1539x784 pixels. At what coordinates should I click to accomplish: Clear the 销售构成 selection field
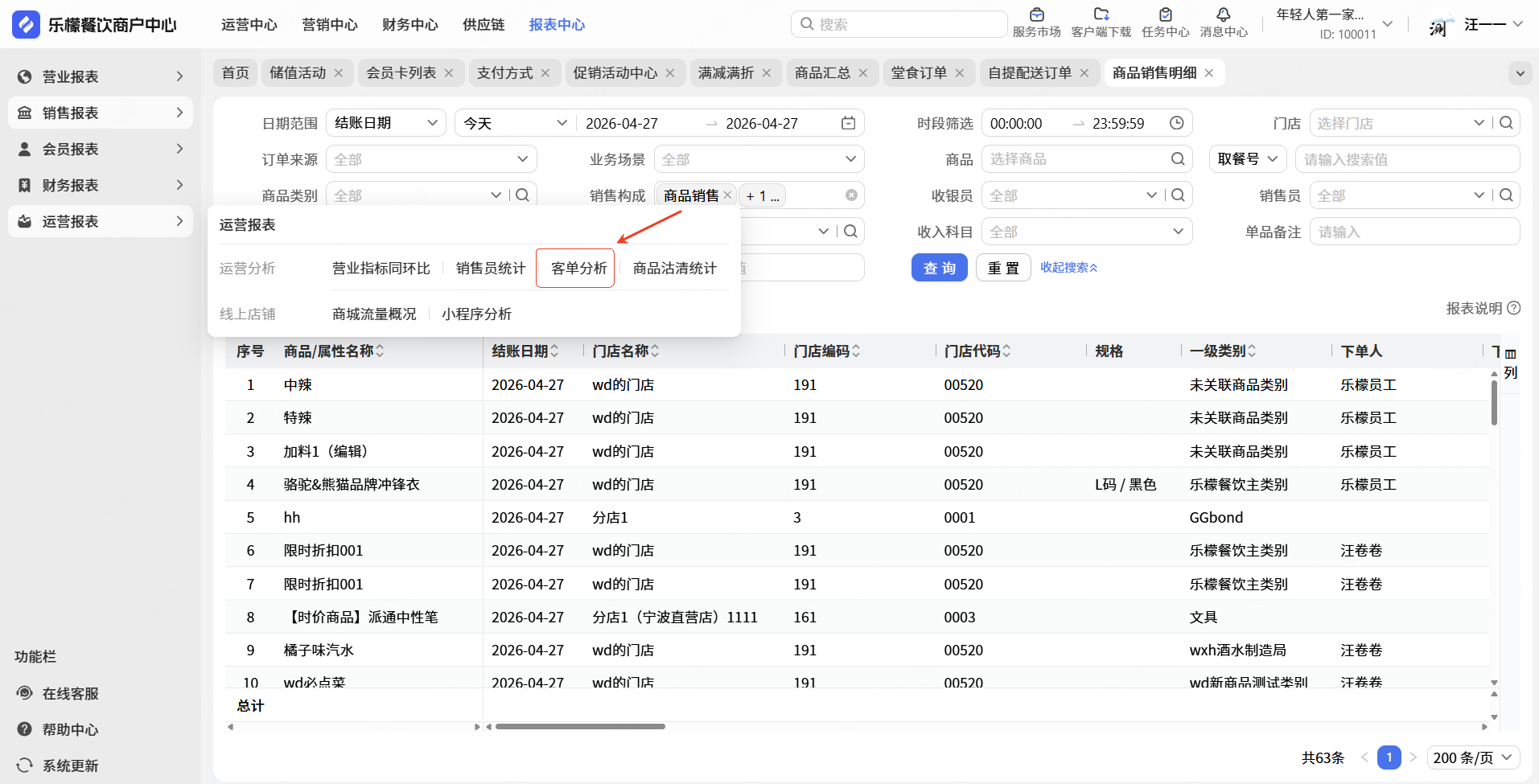tap(851, 195)
